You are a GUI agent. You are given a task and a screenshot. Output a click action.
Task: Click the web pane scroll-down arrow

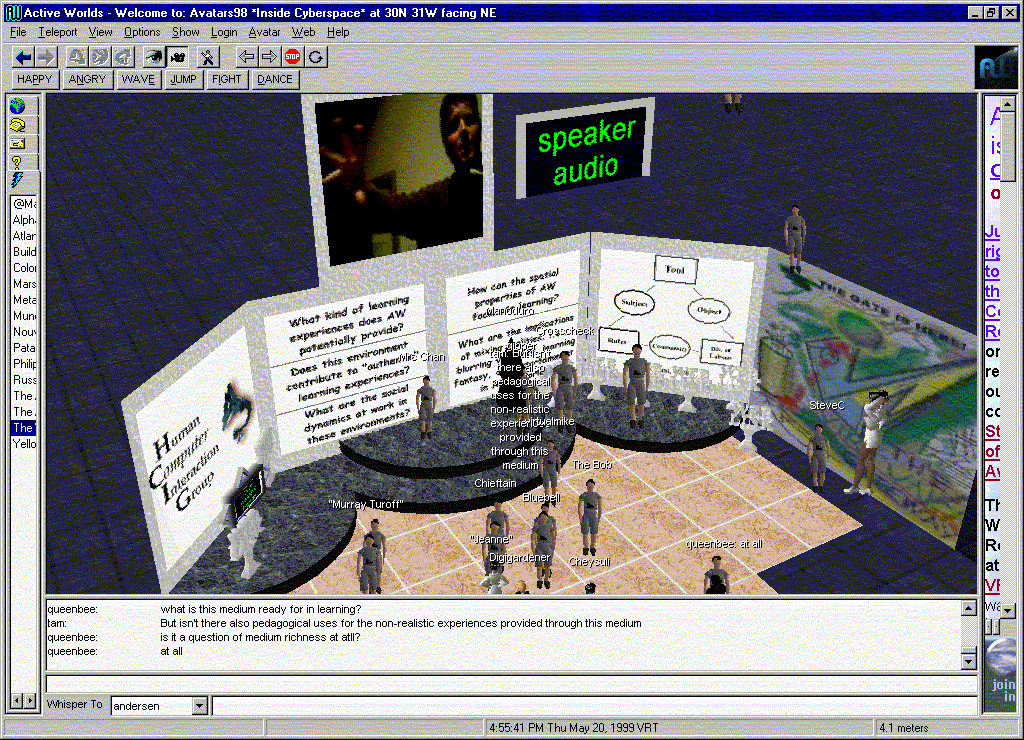pyautogui.click(x=1008, y=611)
